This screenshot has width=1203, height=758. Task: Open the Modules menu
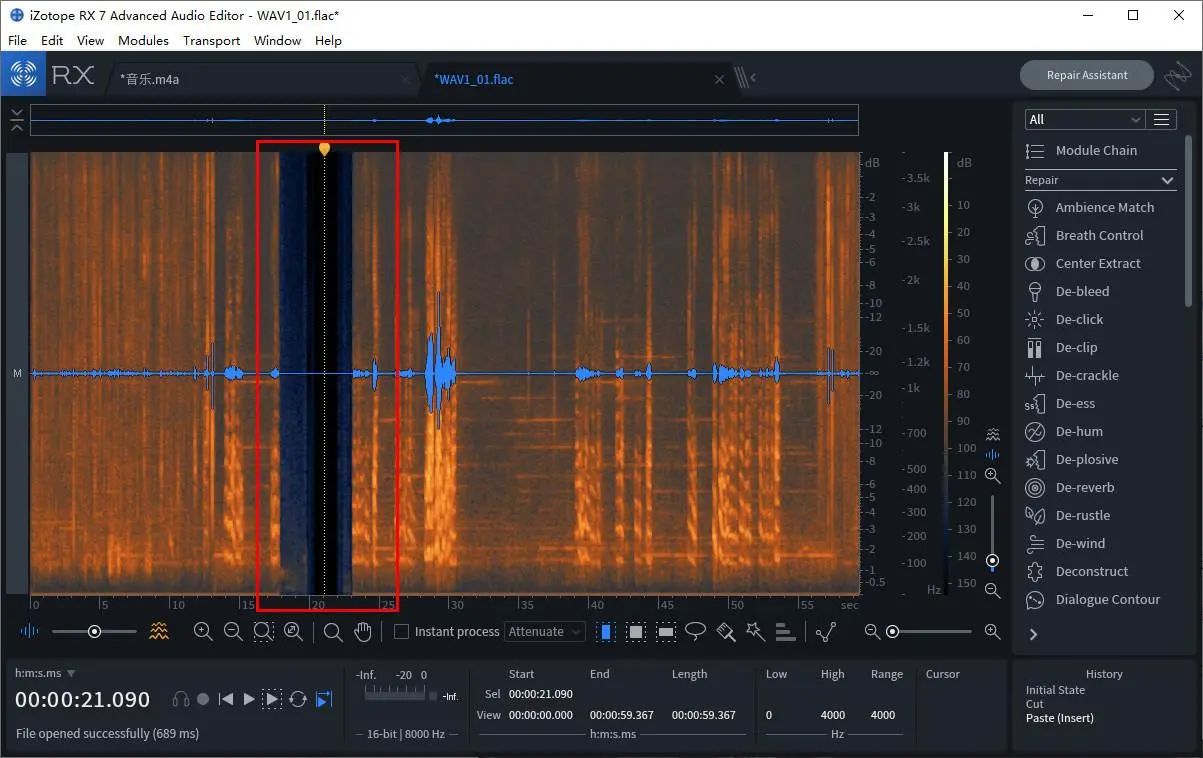pyautogui.click(x=143, y=40)
